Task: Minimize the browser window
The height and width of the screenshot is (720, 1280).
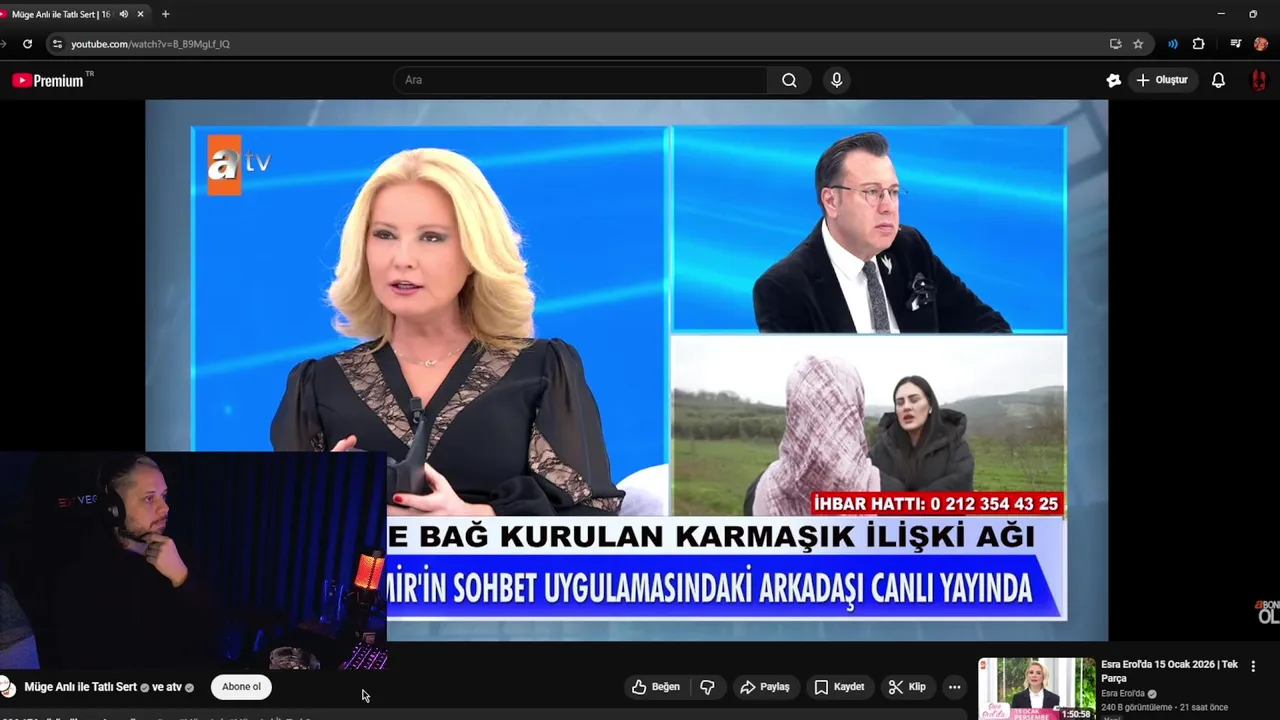Action: coord(1221,14)
